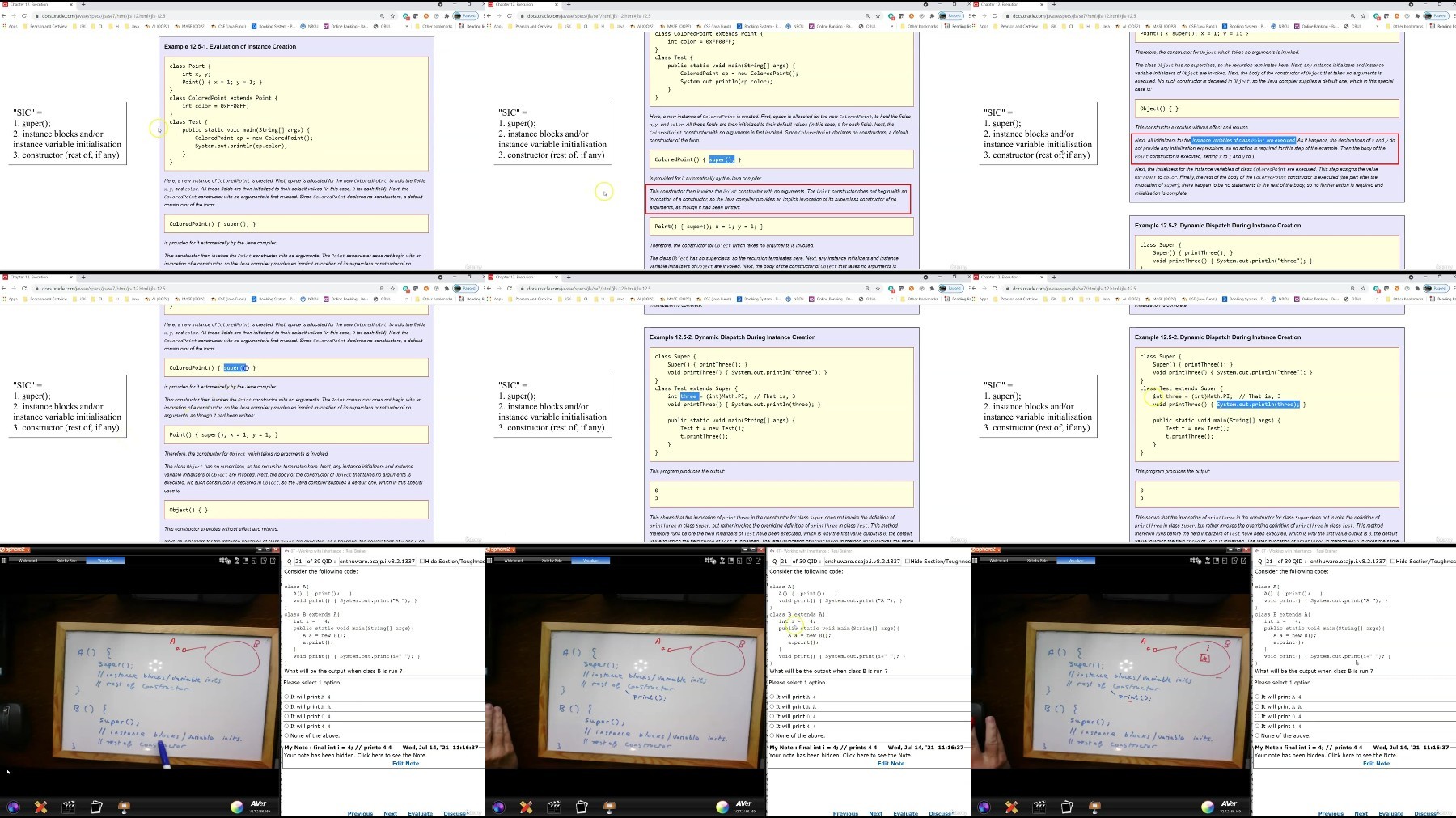Click the stacked pages icon in bottom-right AVer panel
Image resolution: width=1456 pixels, height=818 pixels.
pyautogui.click(x=1067, y=807)
